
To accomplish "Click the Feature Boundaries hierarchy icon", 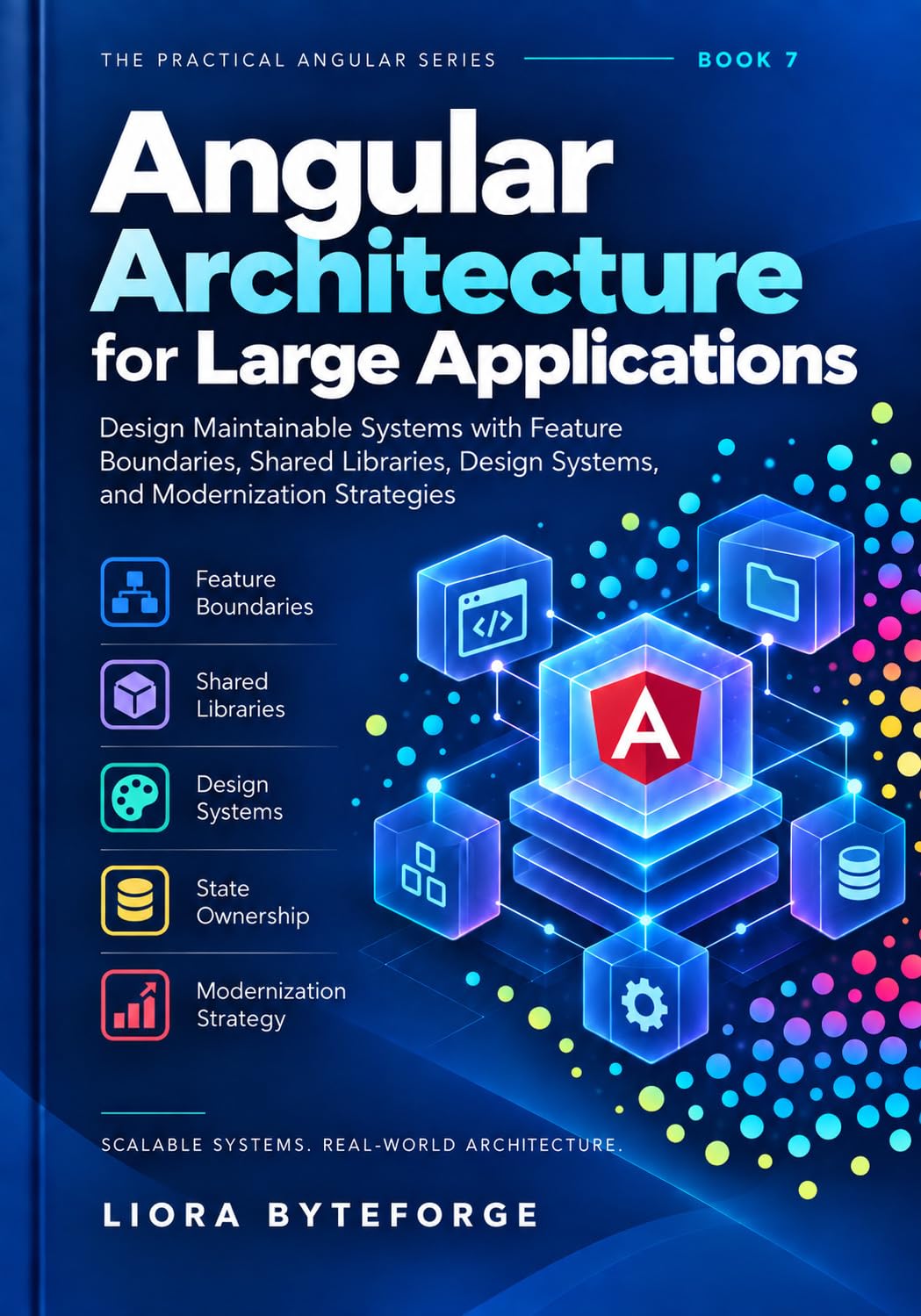I will [135, 592].
